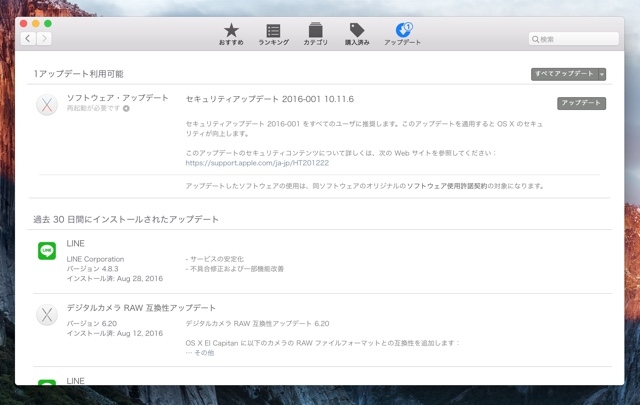Open the アップデート updates tab with badge
The height and width of the screenshot is (405, 640).
click(402, 34)
